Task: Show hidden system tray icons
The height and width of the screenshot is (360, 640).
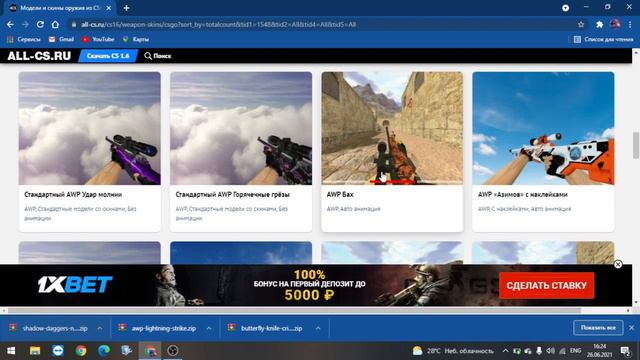Action: click(505, 351)
